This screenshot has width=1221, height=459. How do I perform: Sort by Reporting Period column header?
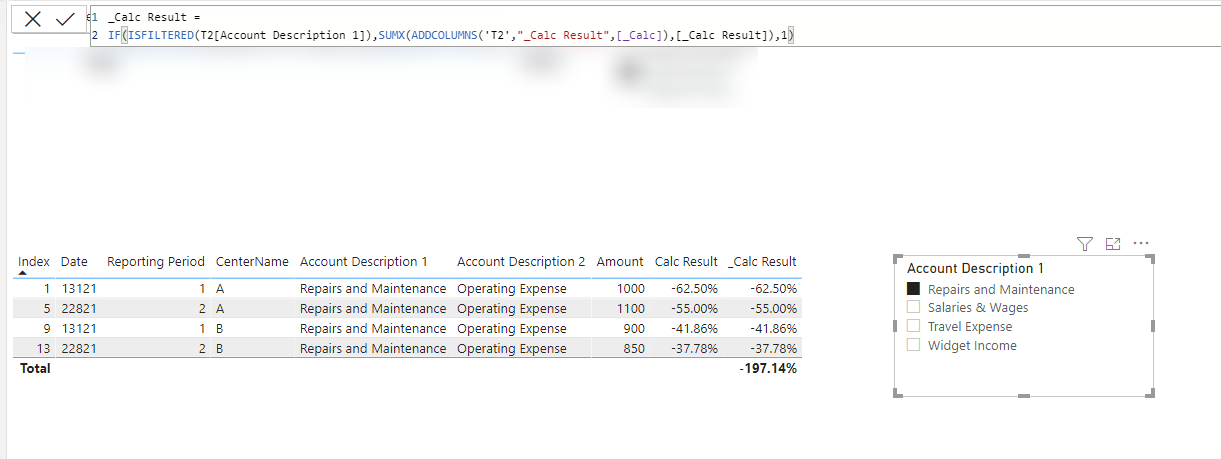(x=156, y=262)
